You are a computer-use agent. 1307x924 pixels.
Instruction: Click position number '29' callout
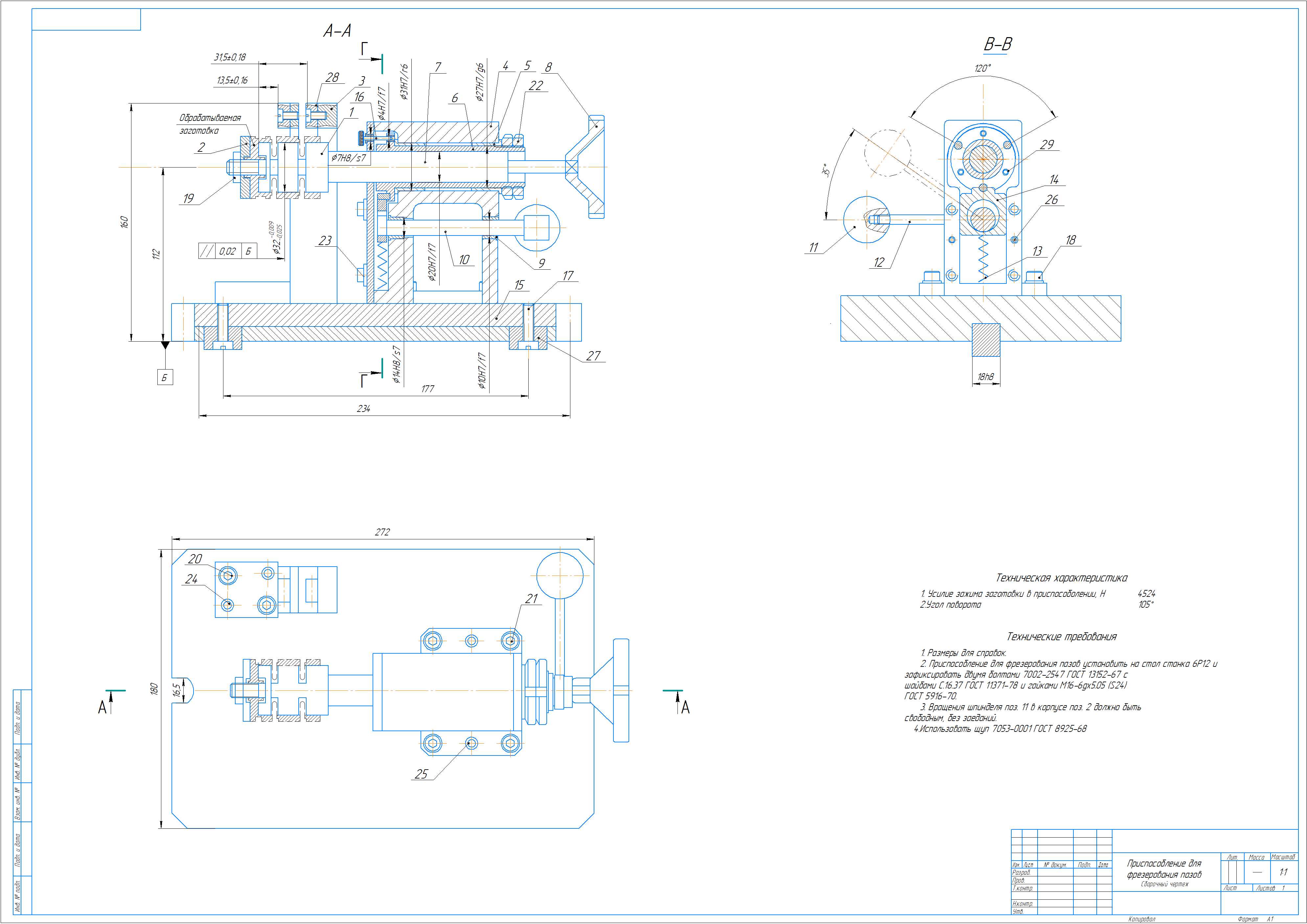tap(1047, 145)
